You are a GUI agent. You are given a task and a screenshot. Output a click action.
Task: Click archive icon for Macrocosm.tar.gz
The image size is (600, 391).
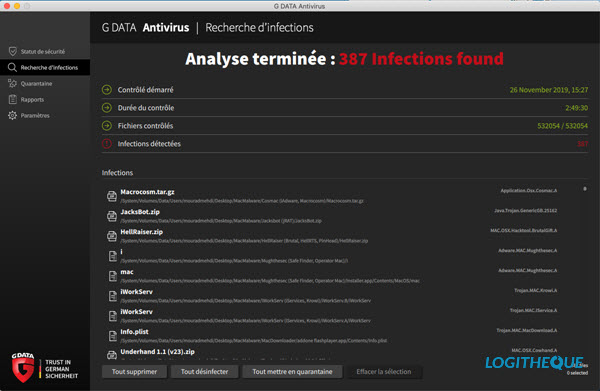tap(112, 196)
